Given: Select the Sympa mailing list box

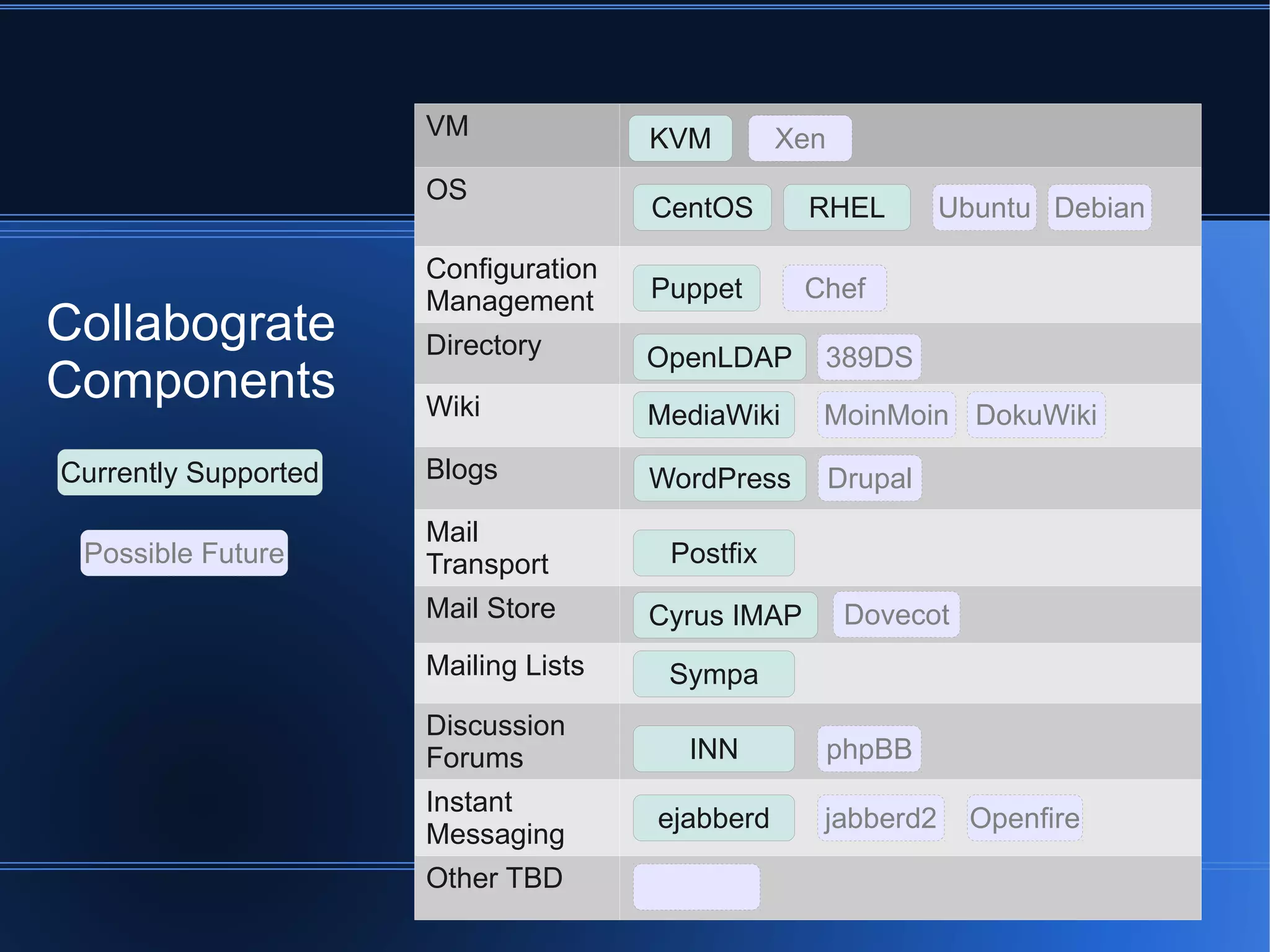Looking at the screenshot, I should point(714,674).
